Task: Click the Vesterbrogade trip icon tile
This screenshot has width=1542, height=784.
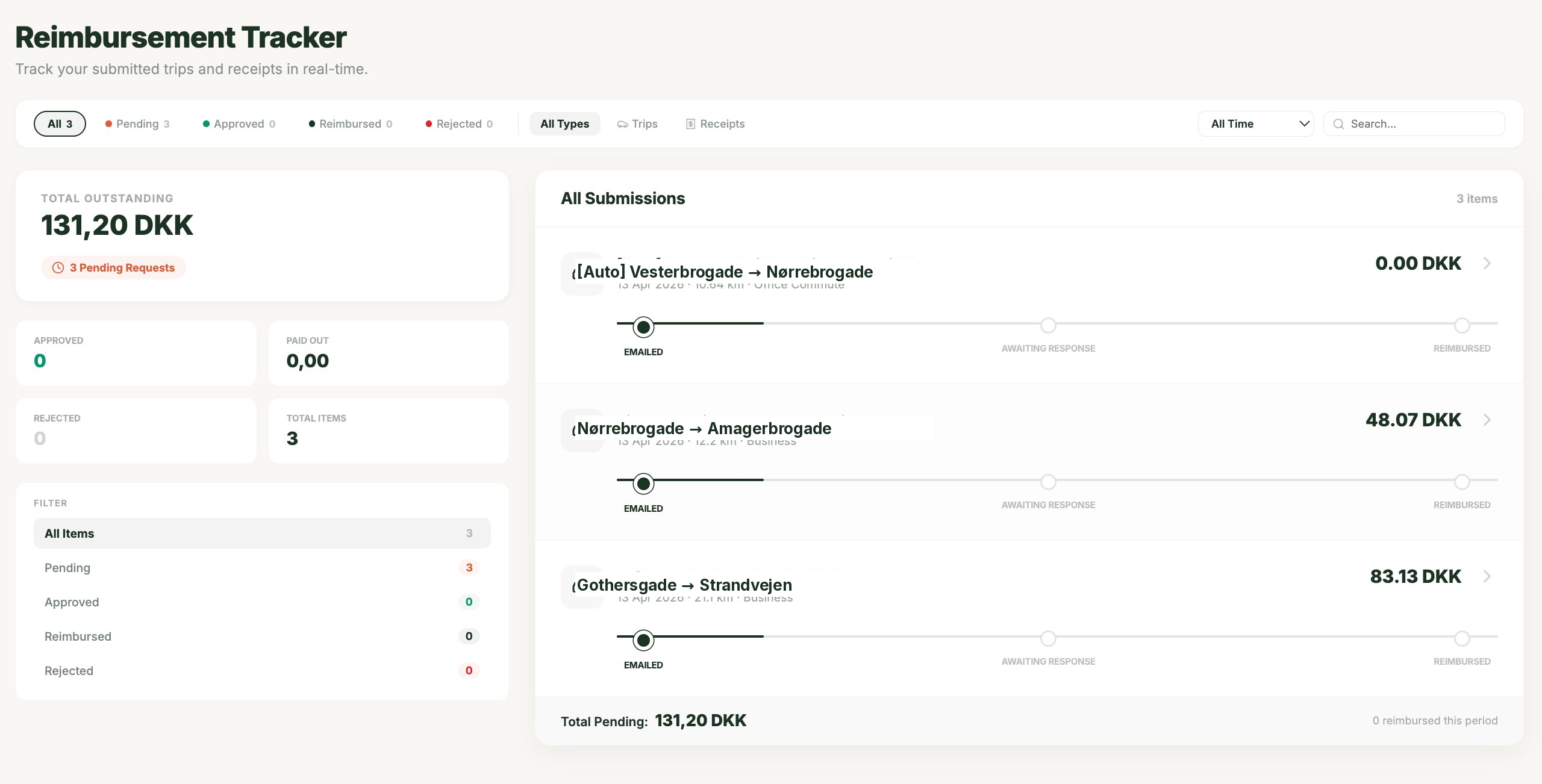Action: [x=582, y=274]
